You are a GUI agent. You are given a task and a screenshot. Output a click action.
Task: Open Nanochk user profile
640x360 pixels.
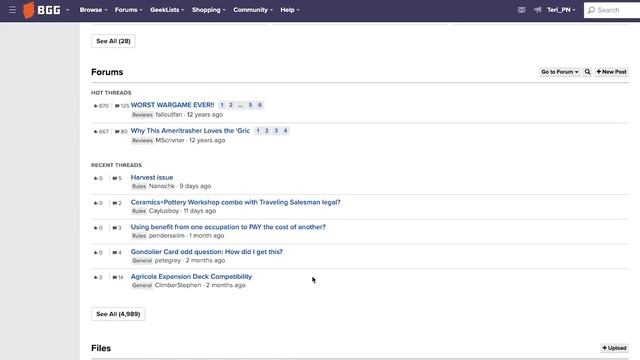pos(162,186)
